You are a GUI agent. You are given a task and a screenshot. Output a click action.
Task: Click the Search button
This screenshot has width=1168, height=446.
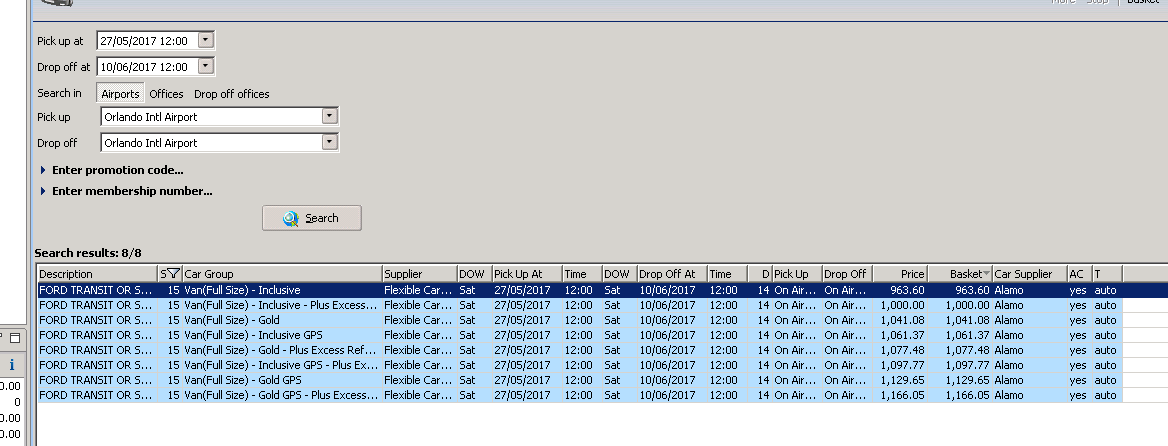point(311,218)
